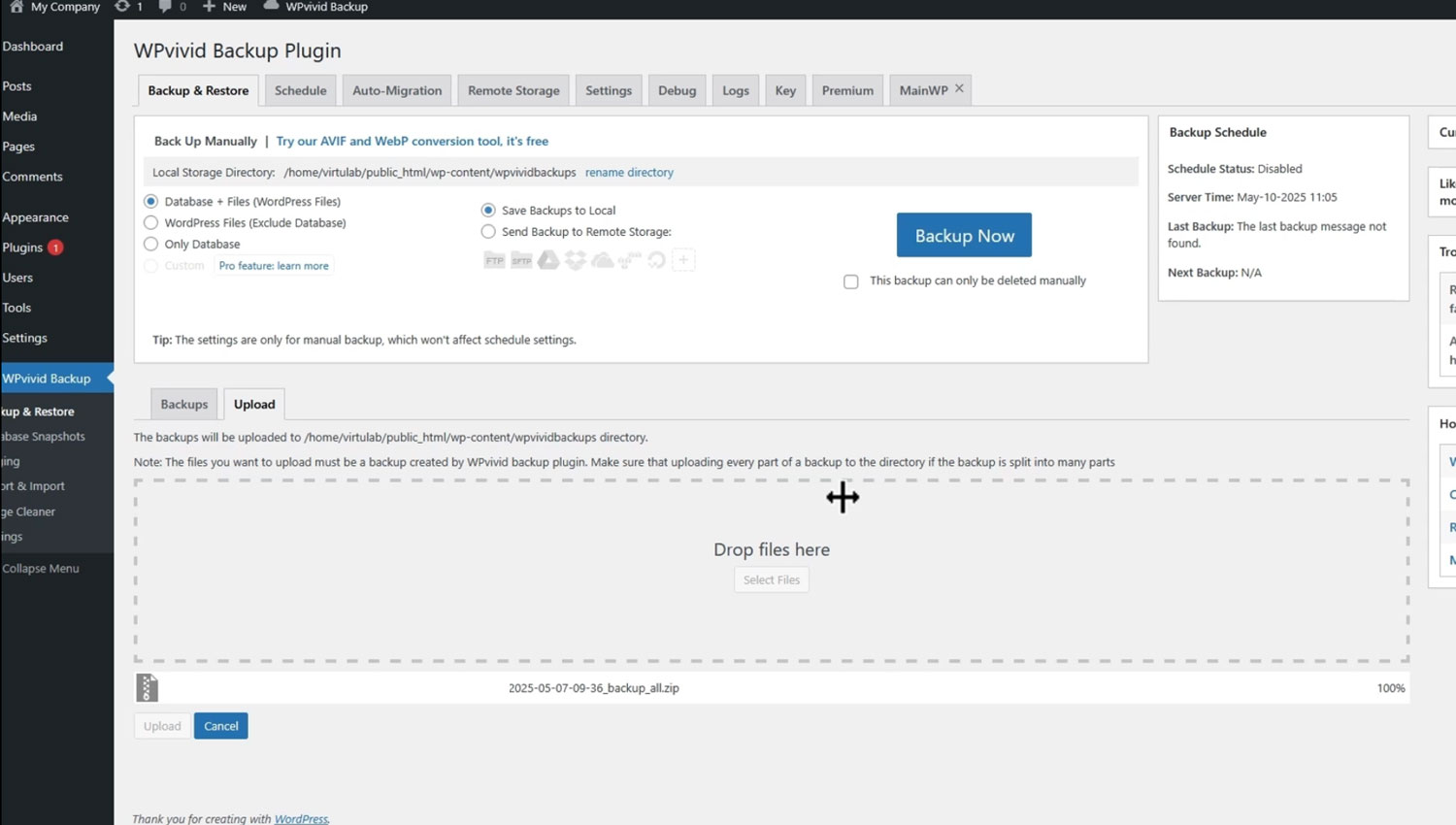
Task: Select the Dropbox storage icon
Action: click(x=576, y=260)
